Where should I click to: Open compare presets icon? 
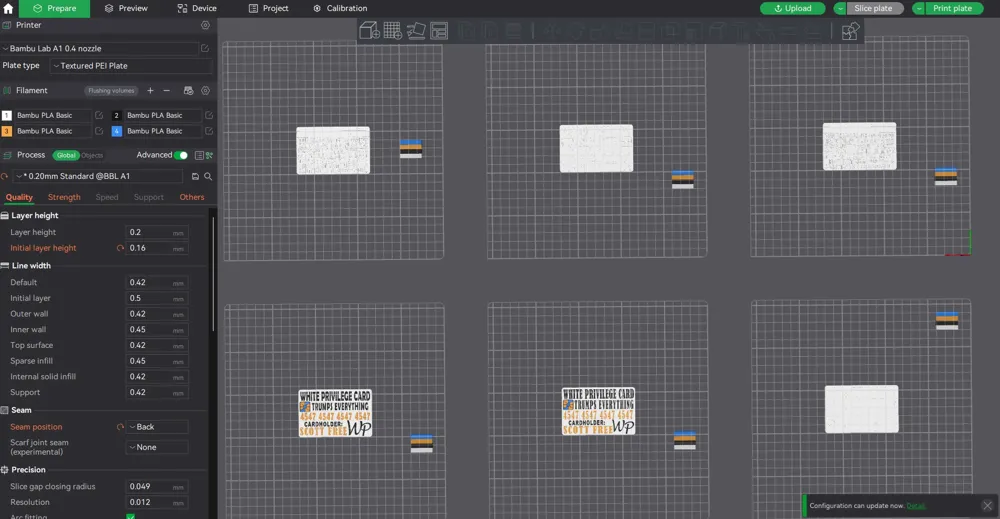(x=209, y=155)
